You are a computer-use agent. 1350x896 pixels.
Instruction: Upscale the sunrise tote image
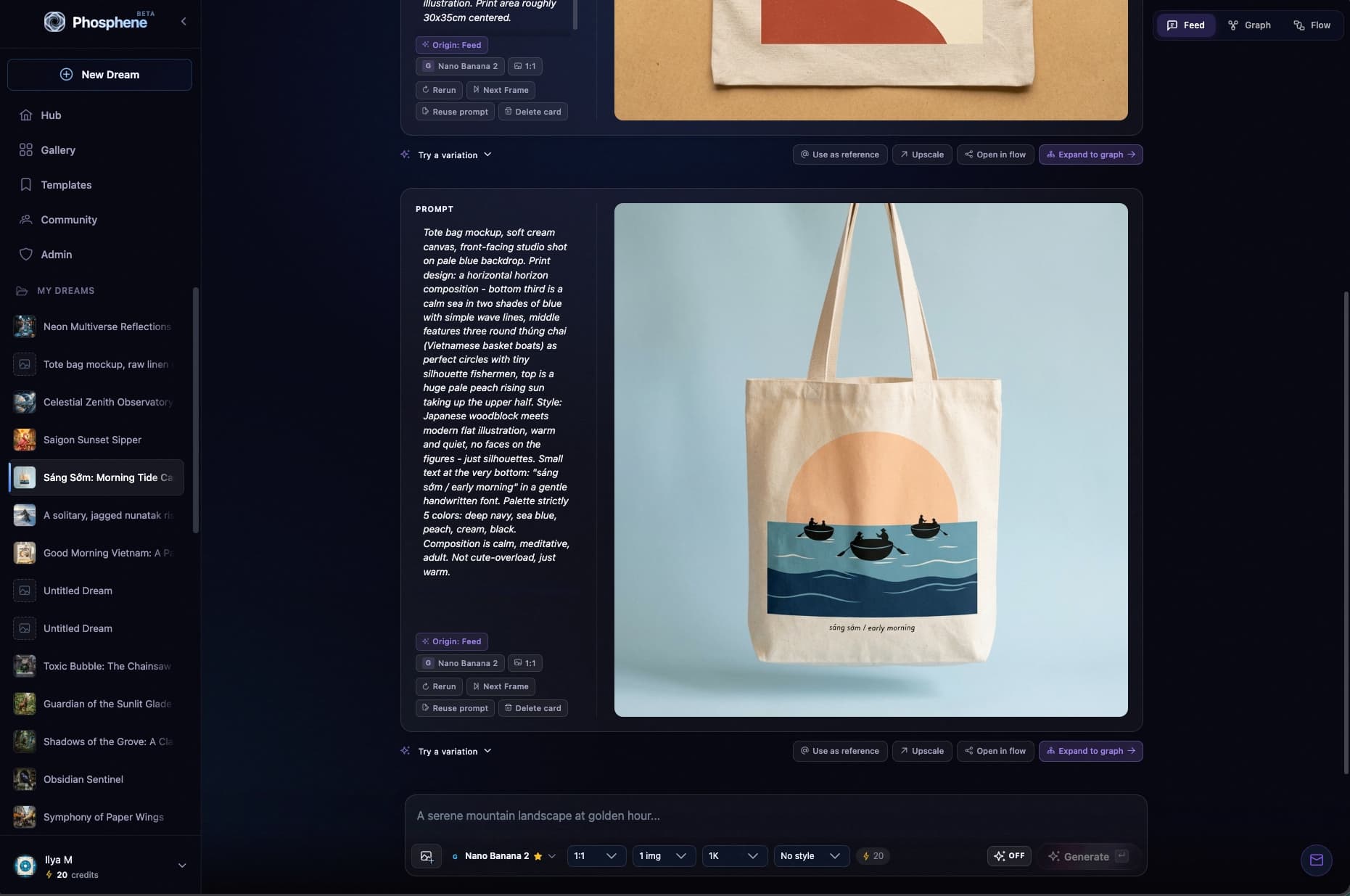922,751
